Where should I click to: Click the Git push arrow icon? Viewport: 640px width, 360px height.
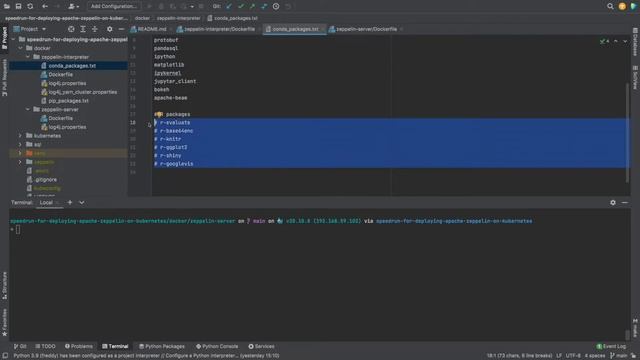click(x=253, y=6)
